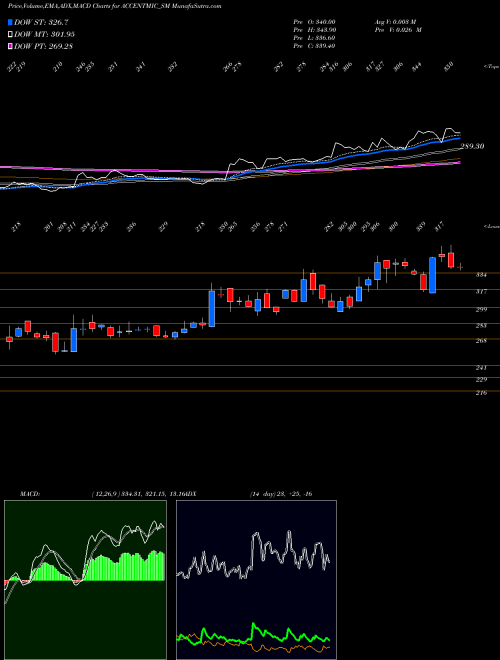
Task: Click the tall blue candle crossing the 299 level
Action: [212, 309]
